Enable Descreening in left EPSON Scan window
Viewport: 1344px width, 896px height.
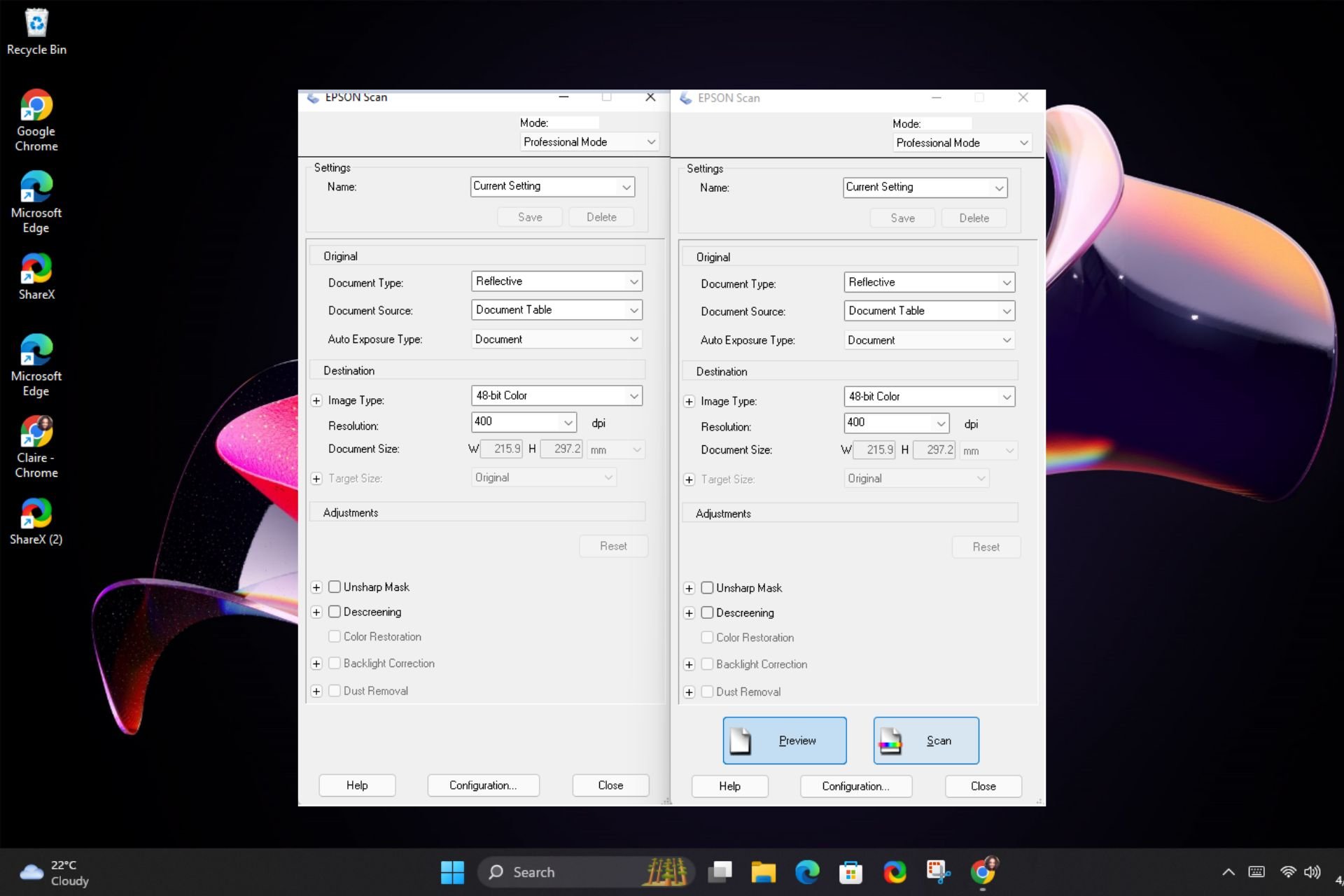tap(335, 611)
